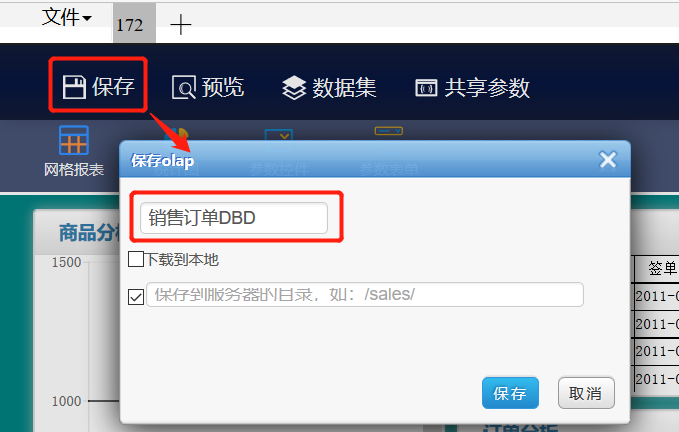This screenshot has width=679, height=432.
Task: Enable the 下载到本地 checkbox
Action: (x=136, y=259)
